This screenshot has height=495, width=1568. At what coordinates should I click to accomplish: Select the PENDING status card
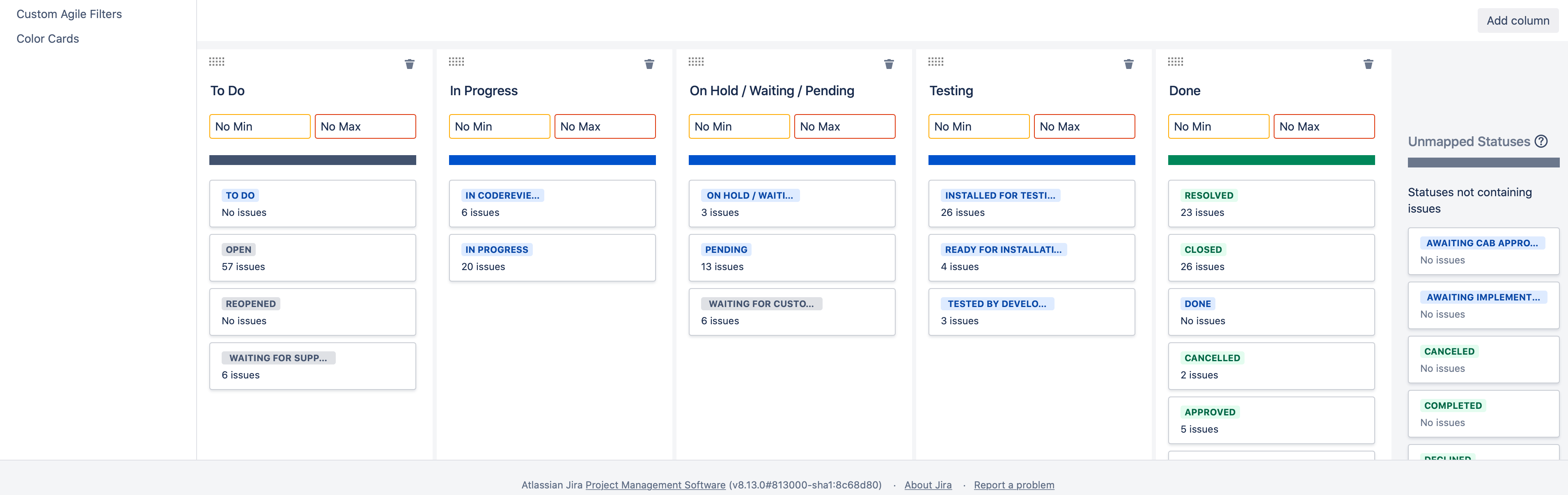tap(791, 258)
